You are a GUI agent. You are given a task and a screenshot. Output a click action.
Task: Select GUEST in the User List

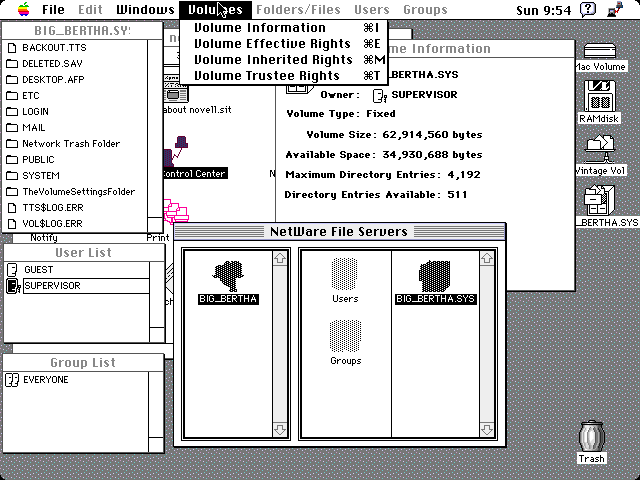(38, 270)
